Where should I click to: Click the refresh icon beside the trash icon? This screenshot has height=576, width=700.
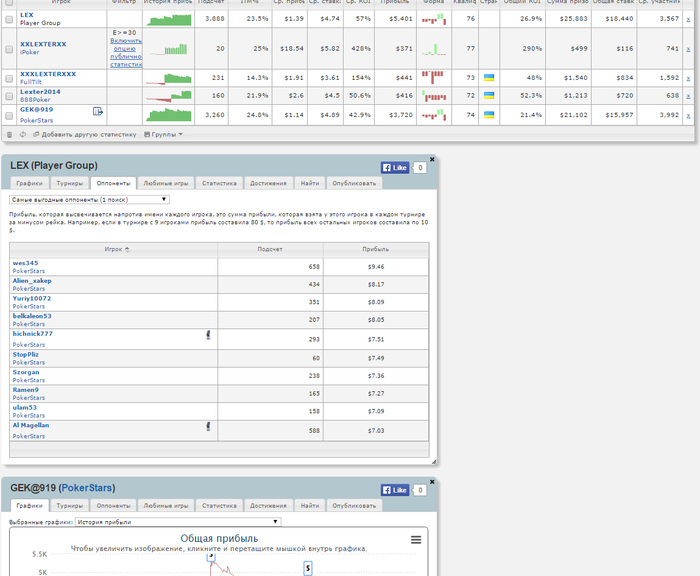23,134
